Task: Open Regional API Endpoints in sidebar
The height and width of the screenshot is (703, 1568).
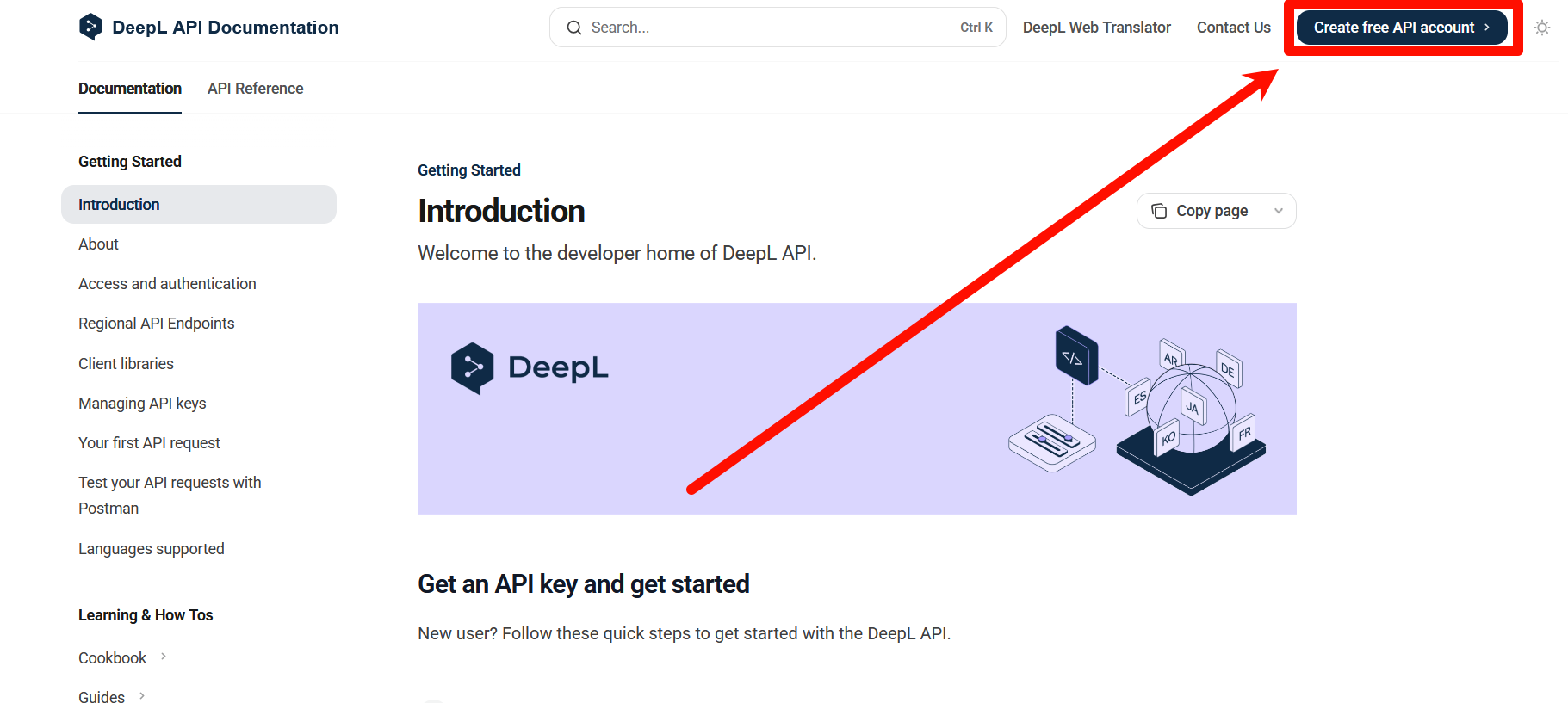Action: [156, 324]
